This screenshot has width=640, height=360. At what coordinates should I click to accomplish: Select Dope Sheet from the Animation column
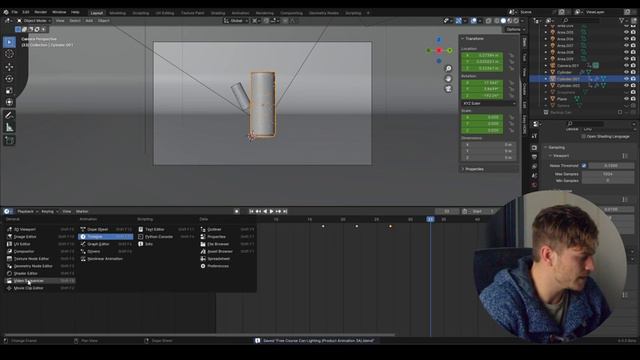106,229
